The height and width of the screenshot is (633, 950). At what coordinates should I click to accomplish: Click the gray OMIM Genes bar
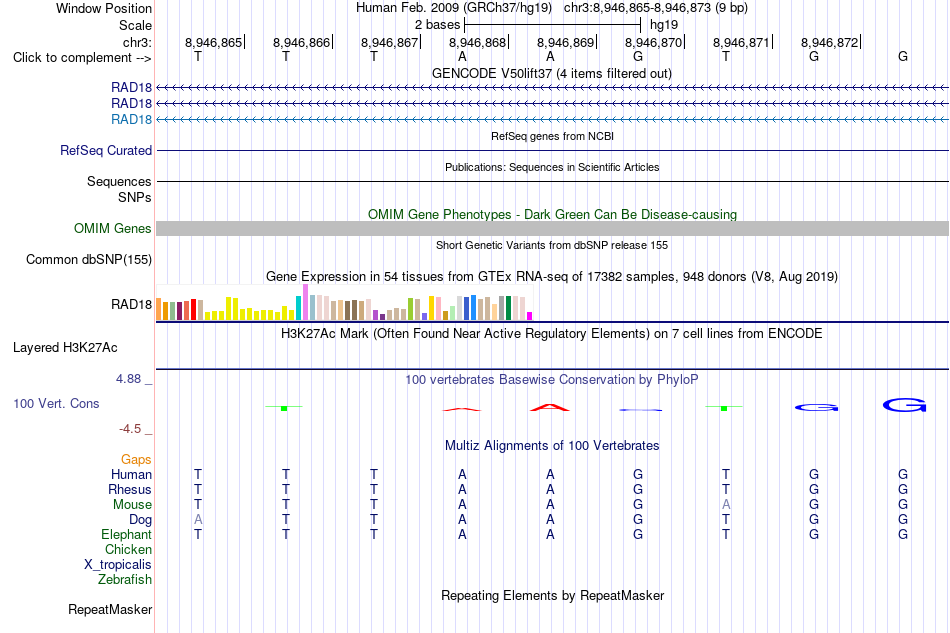coord(552,228)
